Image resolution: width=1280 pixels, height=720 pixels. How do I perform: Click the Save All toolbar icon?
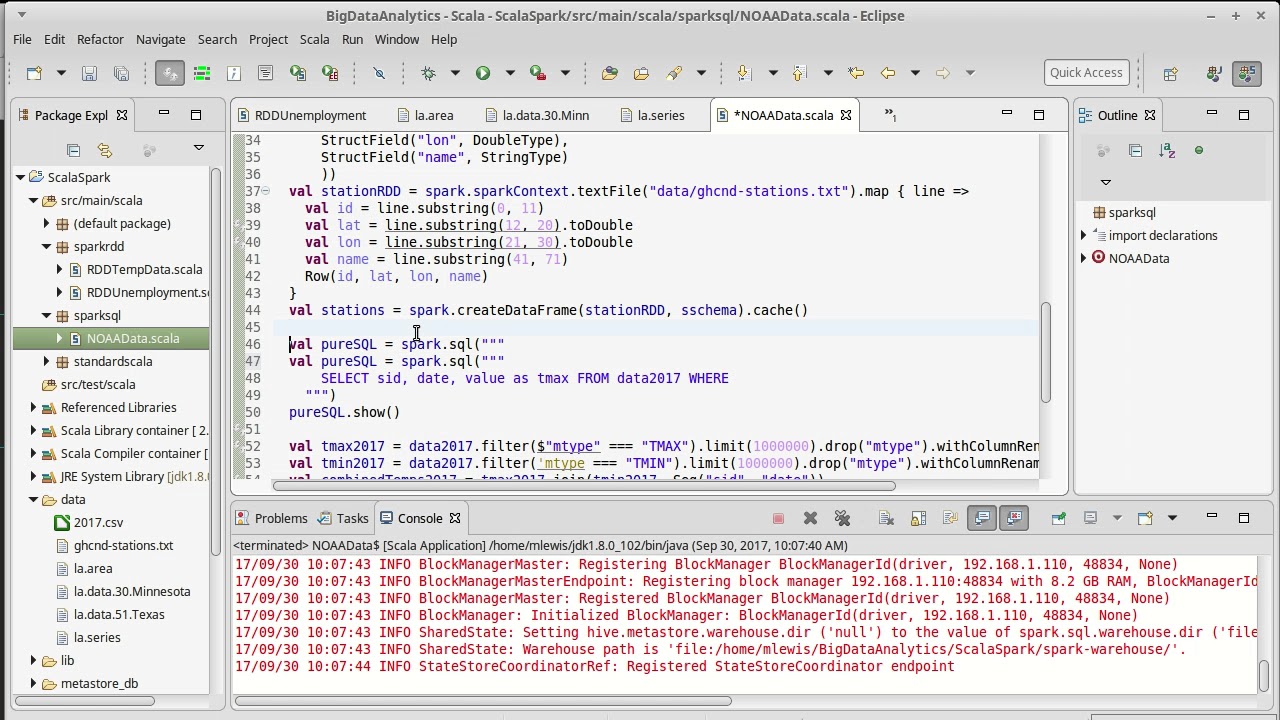(x=121, y=73)
